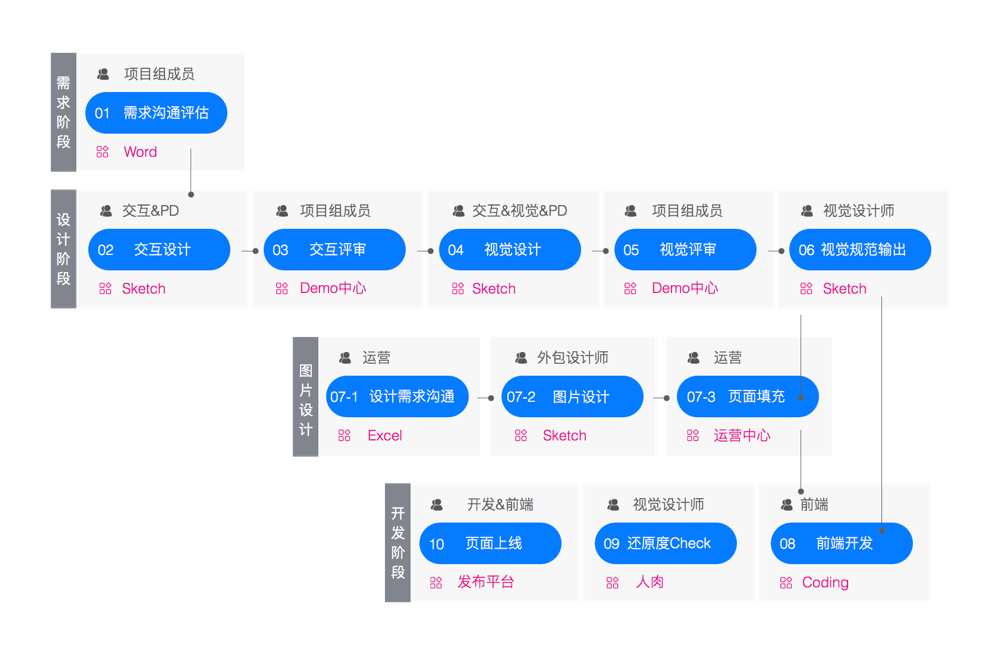Click the person icon beside 项目组成员 above 需求沟通评估
Screen dimensions: 1000x654
103,74
